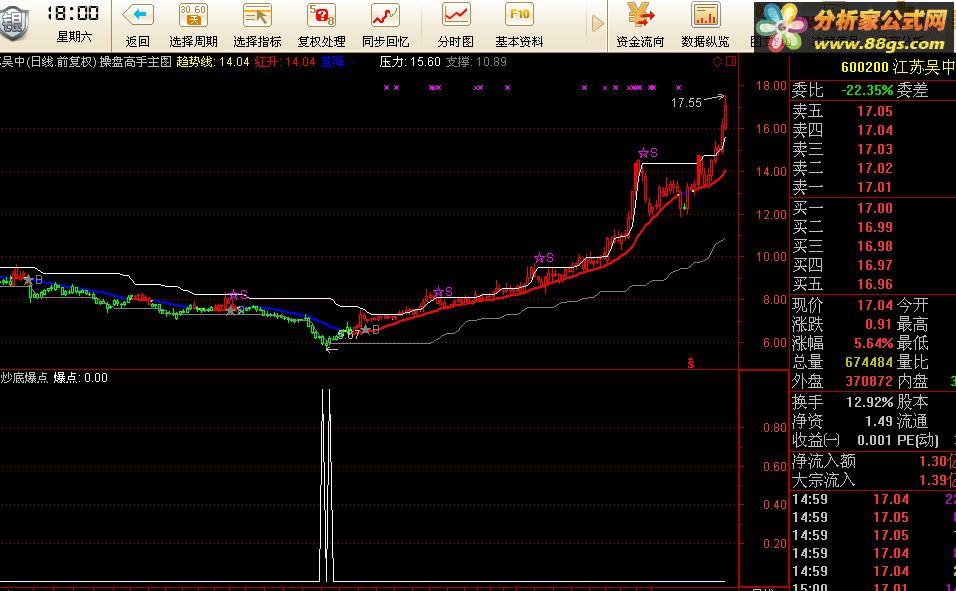Expand toolbar with the gray right arrow
The height and width of the screenshot is (591, 956).
[598, 24]
